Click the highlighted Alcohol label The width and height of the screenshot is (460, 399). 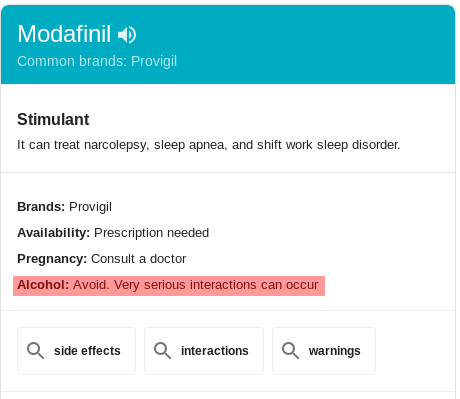43,285
